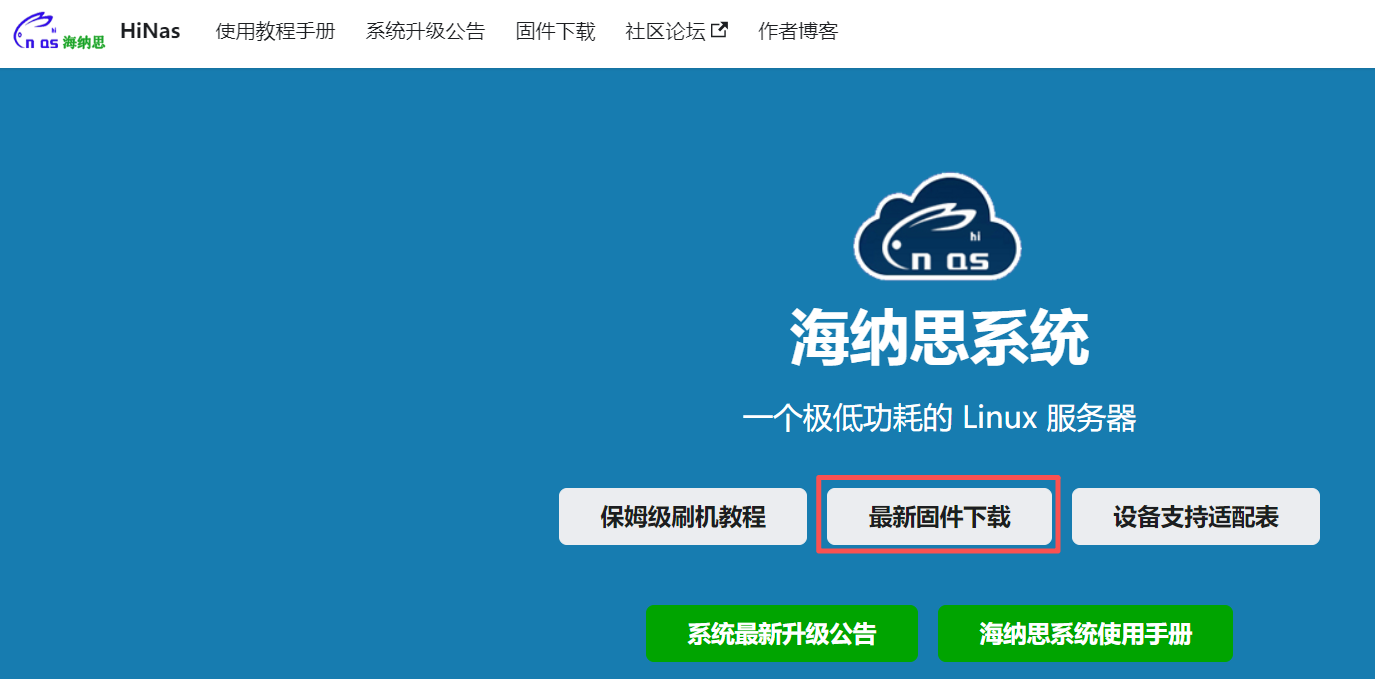Screen dimensions: 1375x679
Task: Open 使用教程手册 in the navigation bar
Action: (275, 31)
